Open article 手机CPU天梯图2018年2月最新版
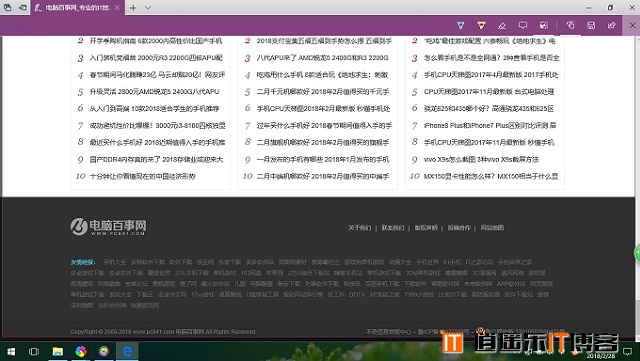The height and width of the screenshot is (361, 640). [x=323, y=109]
